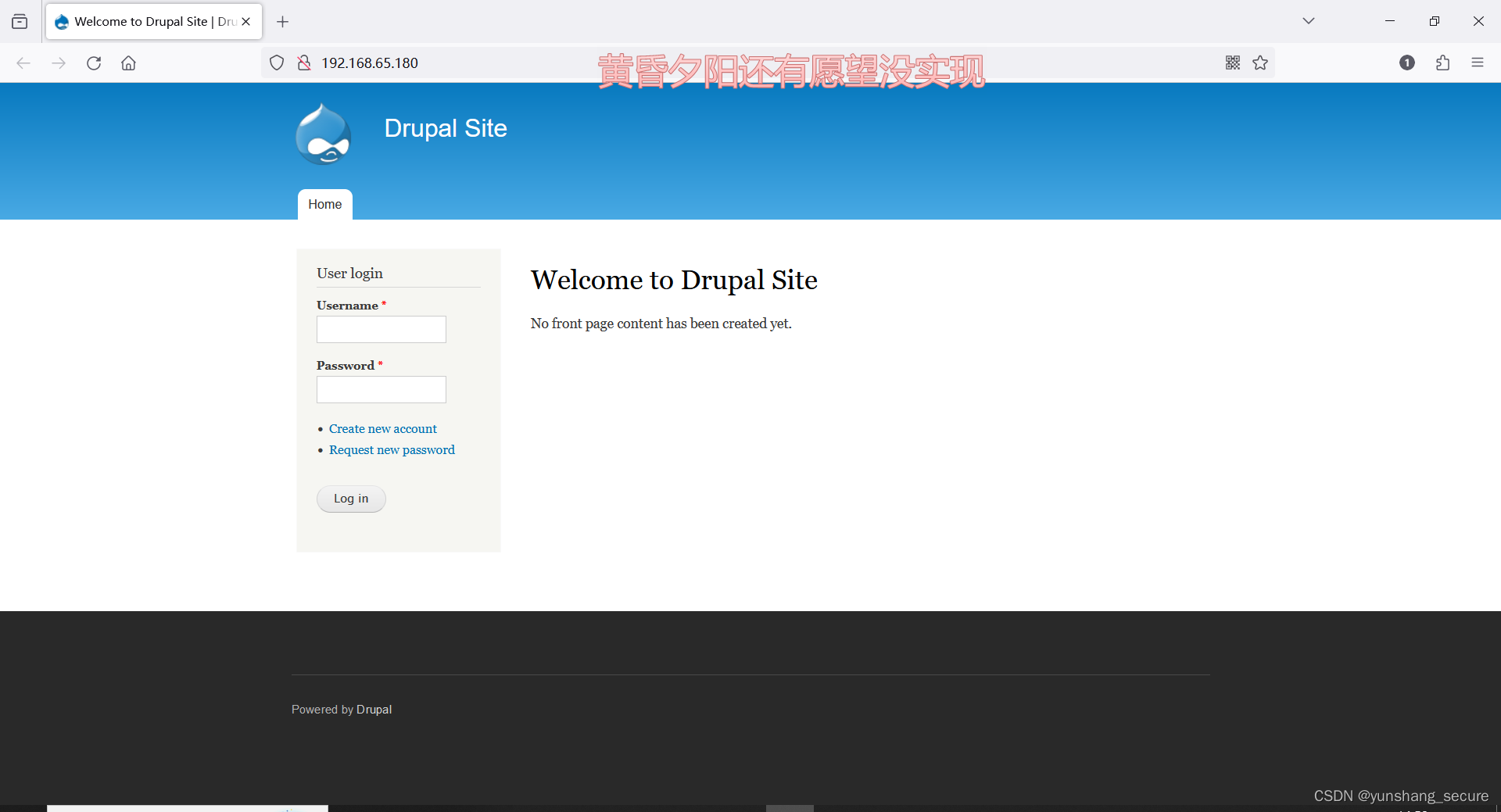1501x812 pixels.
Task: Open the browser home page
Action: pos(129,63)
